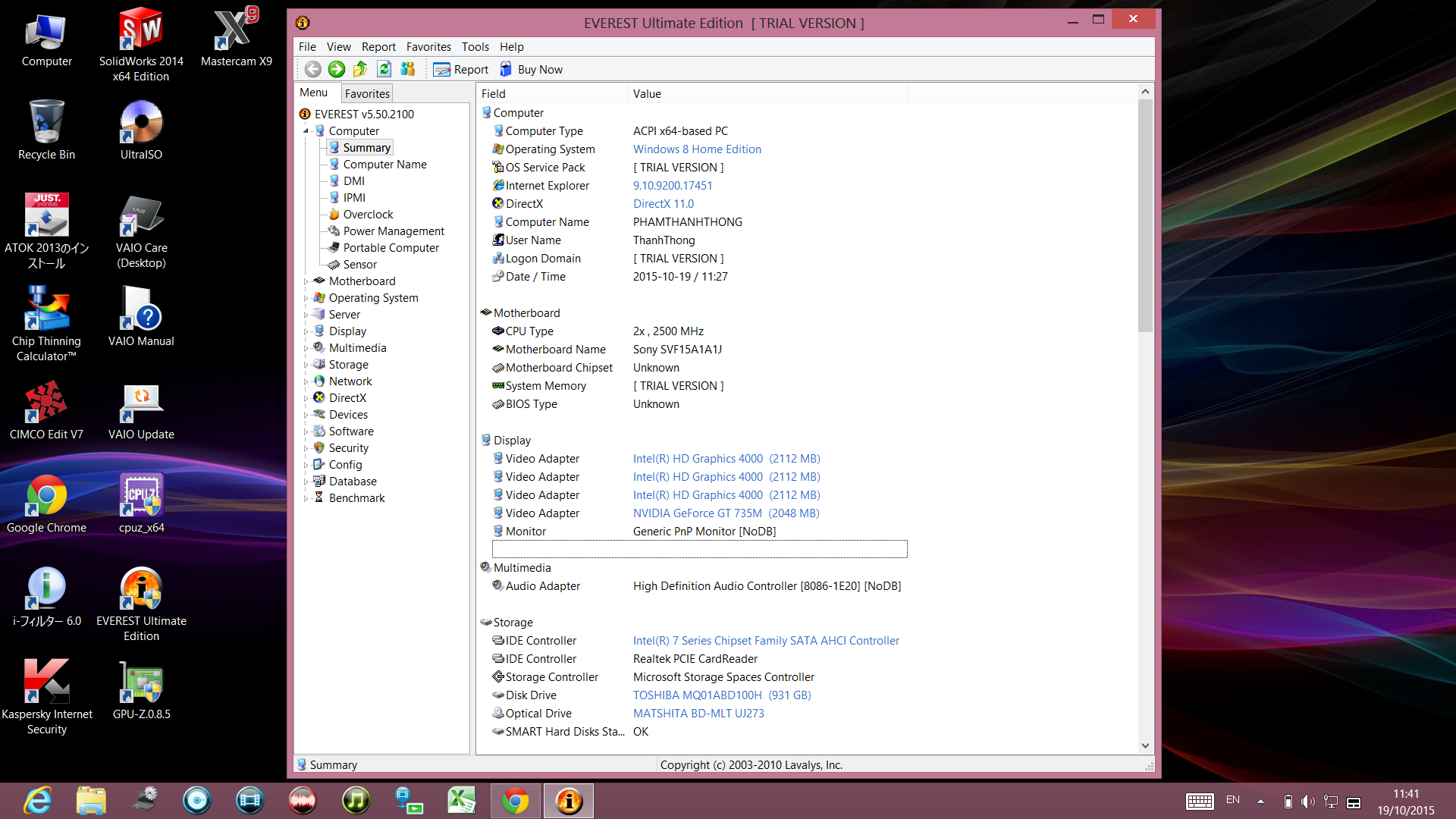
Task: Open SolidWorks 2014 desktop icon
Action: pos(141,45)
